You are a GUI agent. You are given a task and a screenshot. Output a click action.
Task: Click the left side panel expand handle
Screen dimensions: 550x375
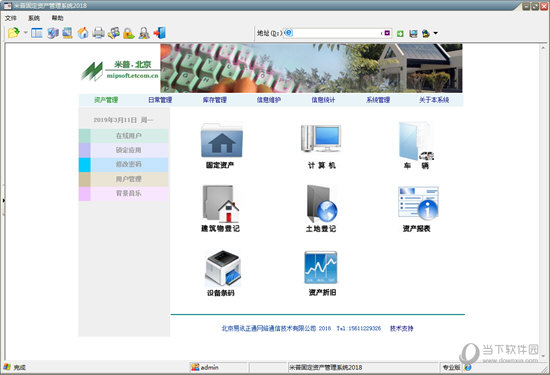(3, 200)
